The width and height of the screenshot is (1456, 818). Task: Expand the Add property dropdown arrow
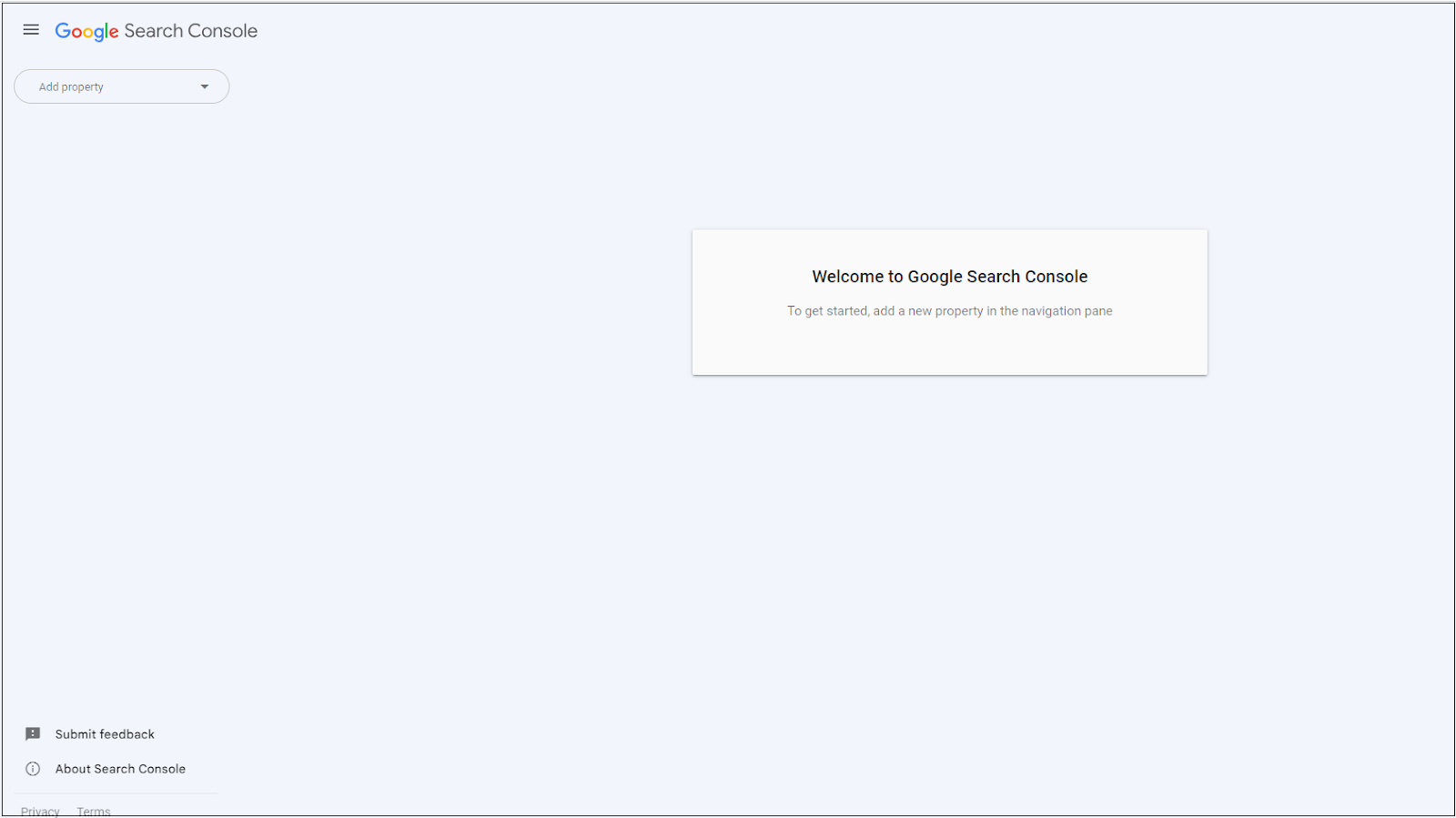point(205,86)
